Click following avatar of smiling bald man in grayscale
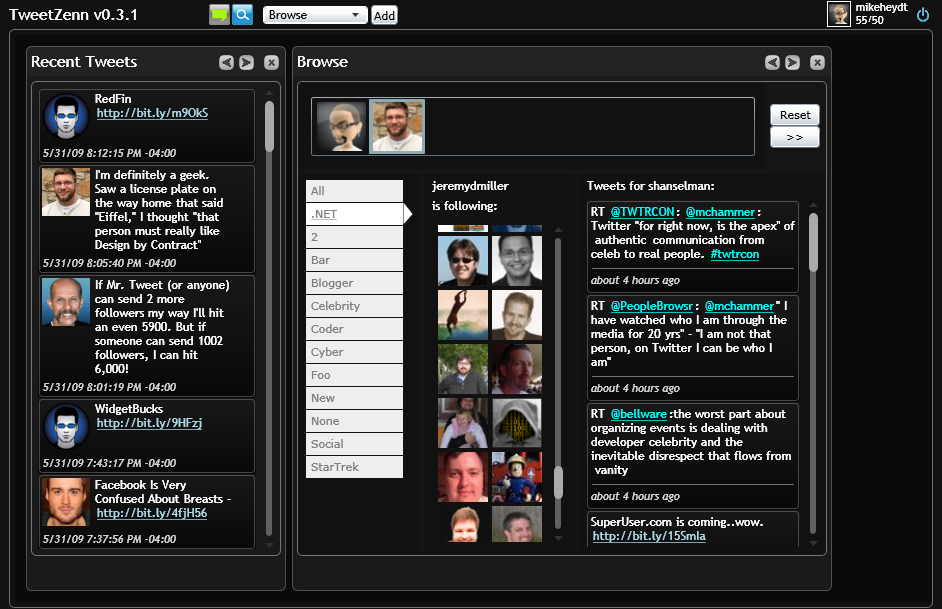The width and height of the screenshot is (942, 609). coord(517,260)
